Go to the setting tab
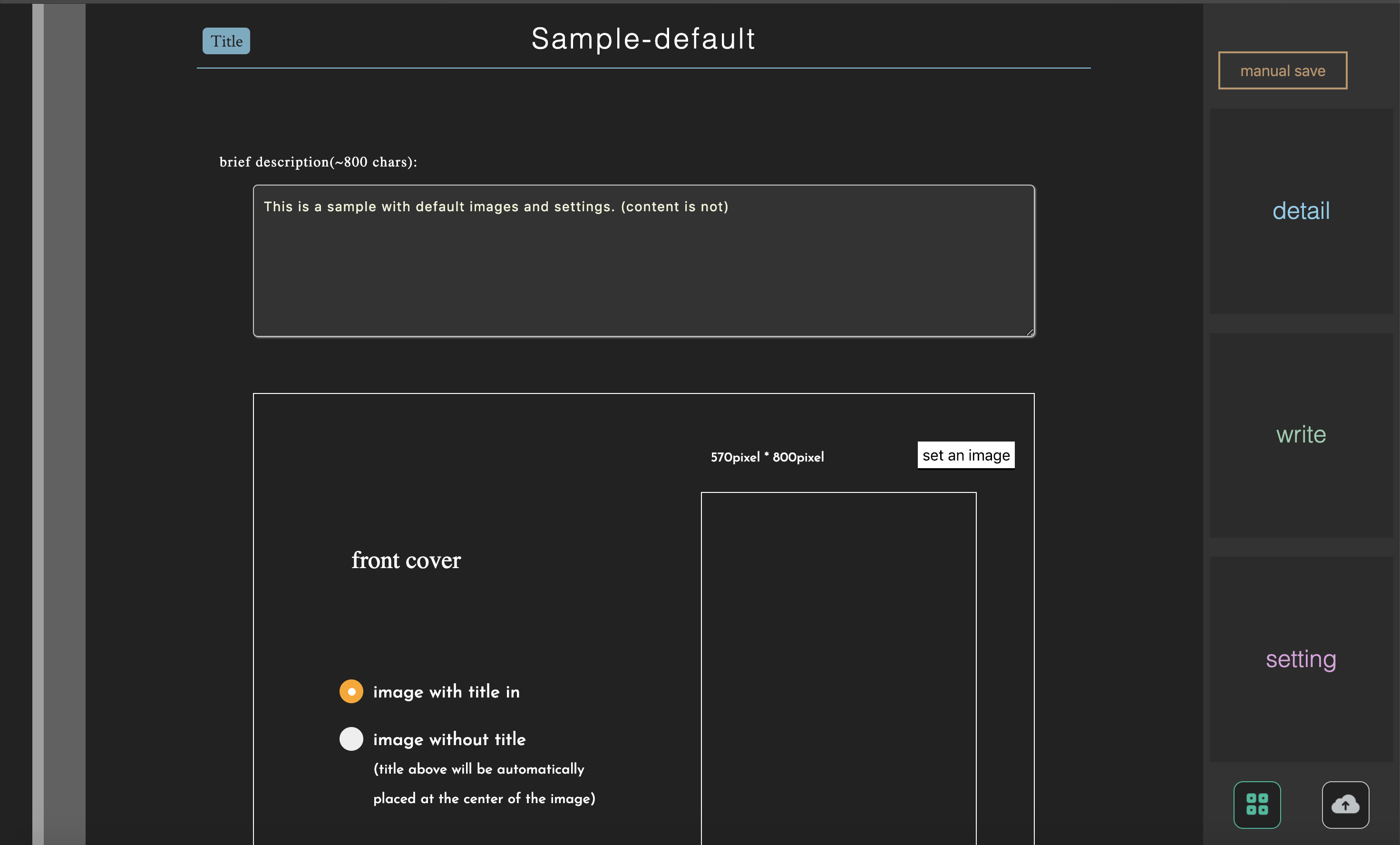This screenshot has width=1400, height=845. [1301, 659]
